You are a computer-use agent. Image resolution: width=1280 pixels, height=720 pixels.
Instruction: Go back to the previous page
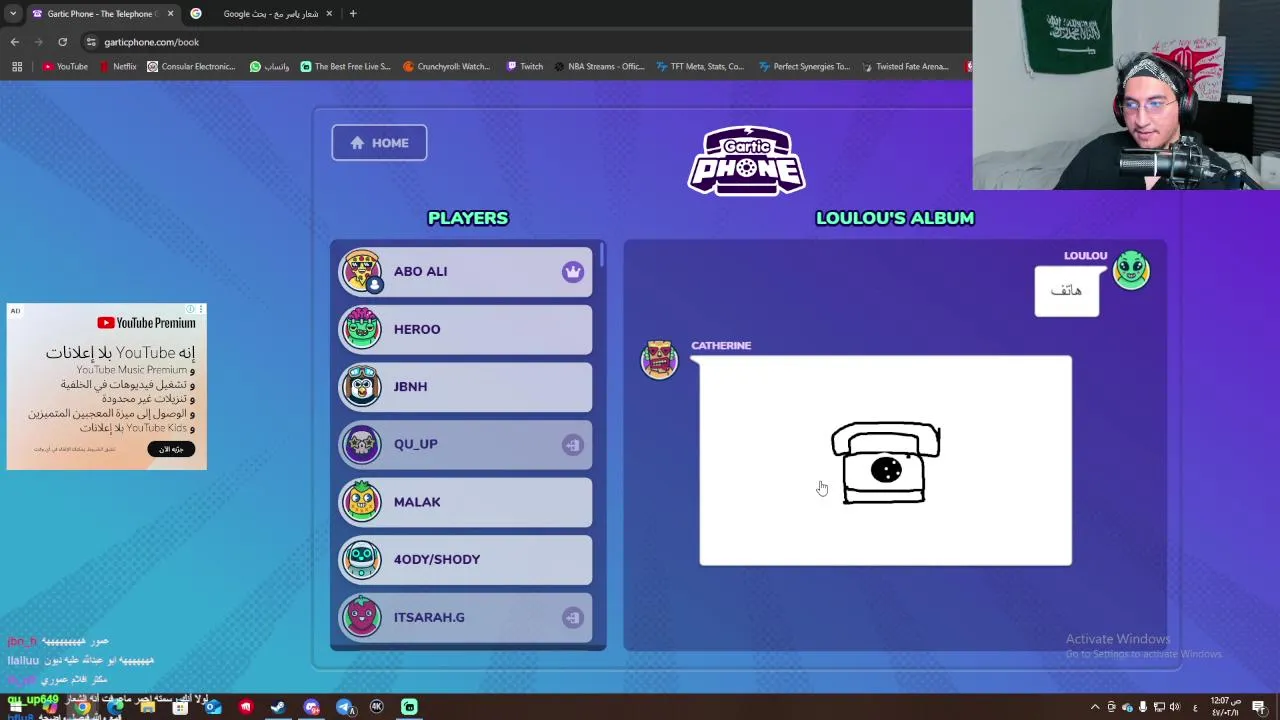[14, 42]
